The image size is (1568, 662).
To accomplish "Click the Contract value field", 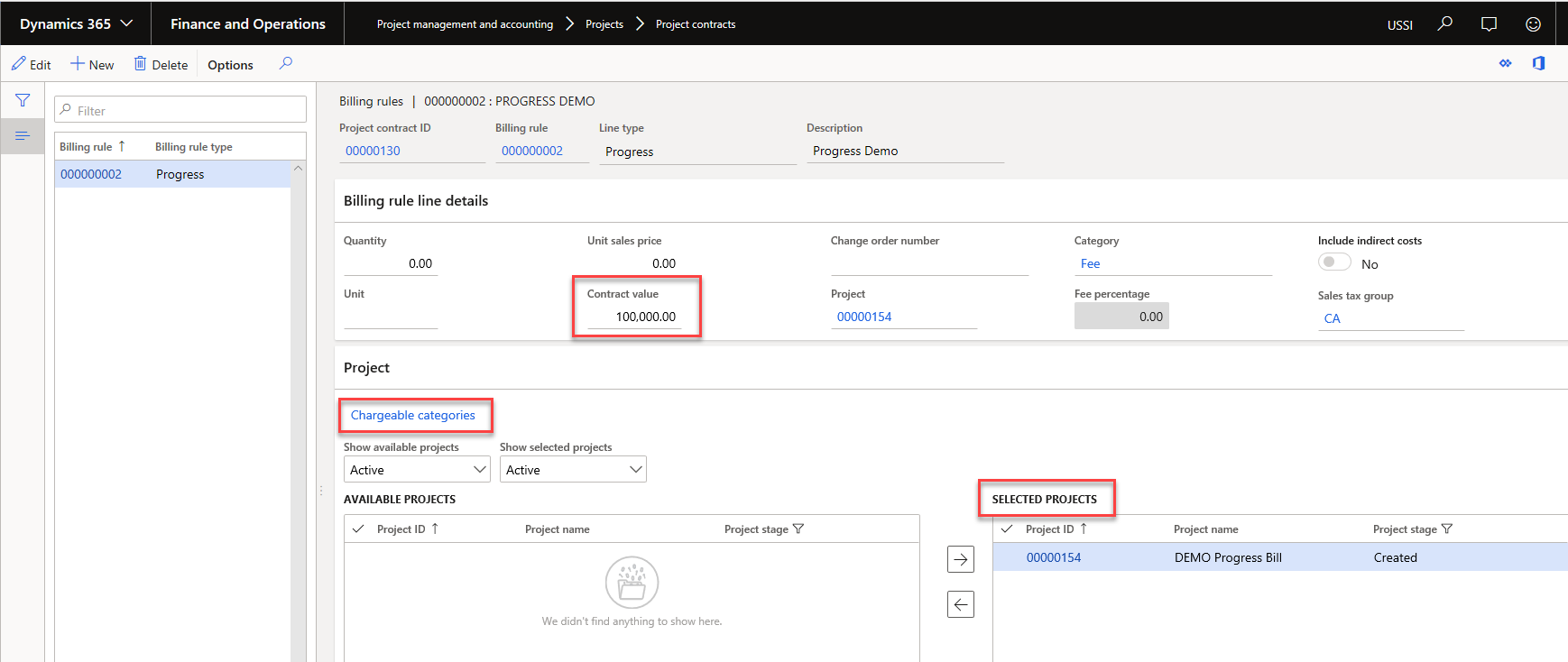I will 635,317.
